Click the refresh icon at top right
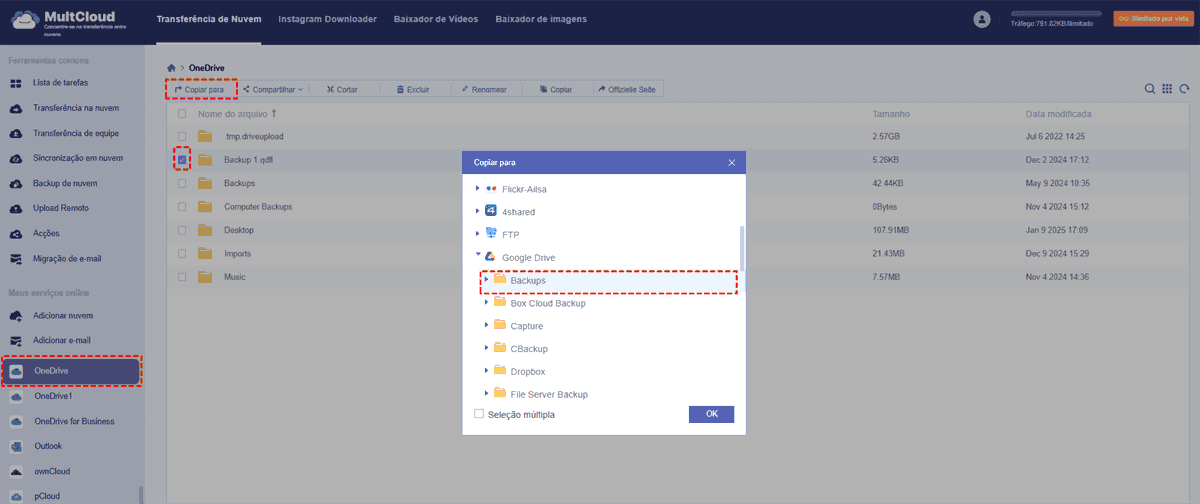The width and height of the screenshot is (1200, 504). click(1183, 89)
